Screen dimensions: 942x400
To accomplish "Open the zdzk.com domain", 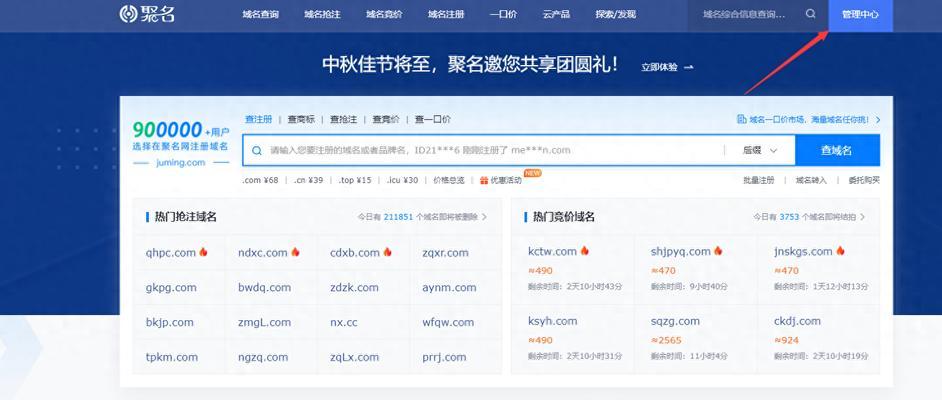I will tap(354, 288).
